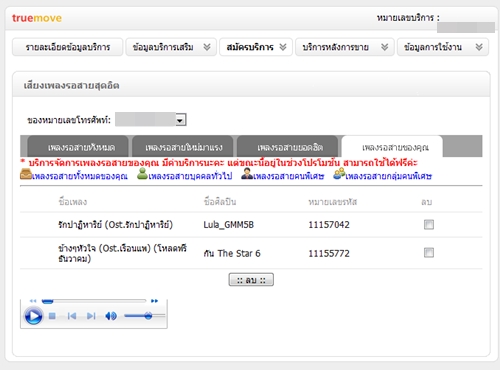Open เพลงรอสายบุคคลทั่วไป link

(x=190, y=176)
